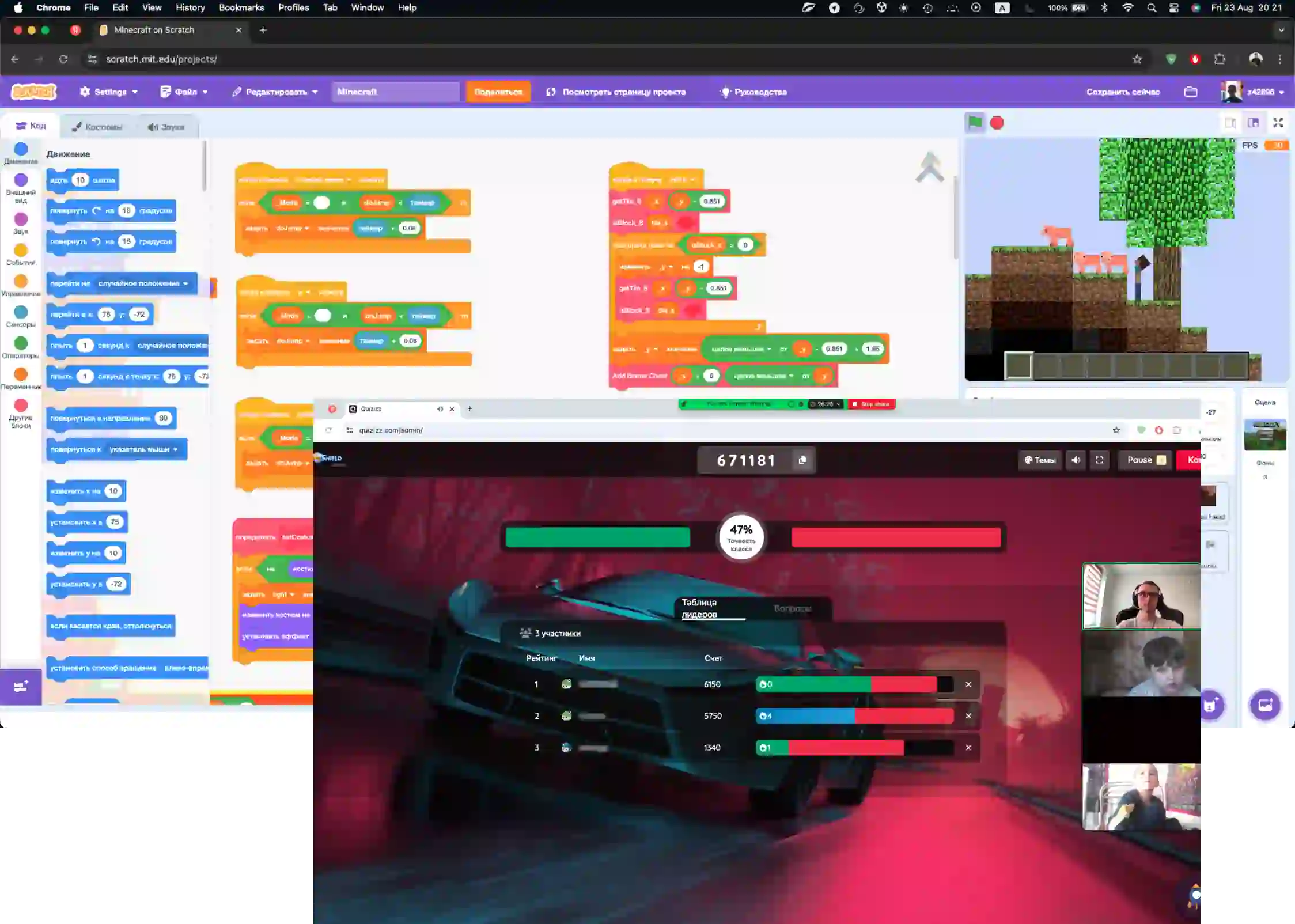Viewport: 1295px width, 924px height.
Task: Click the Поделиться share button
Action: pos(498,92)
